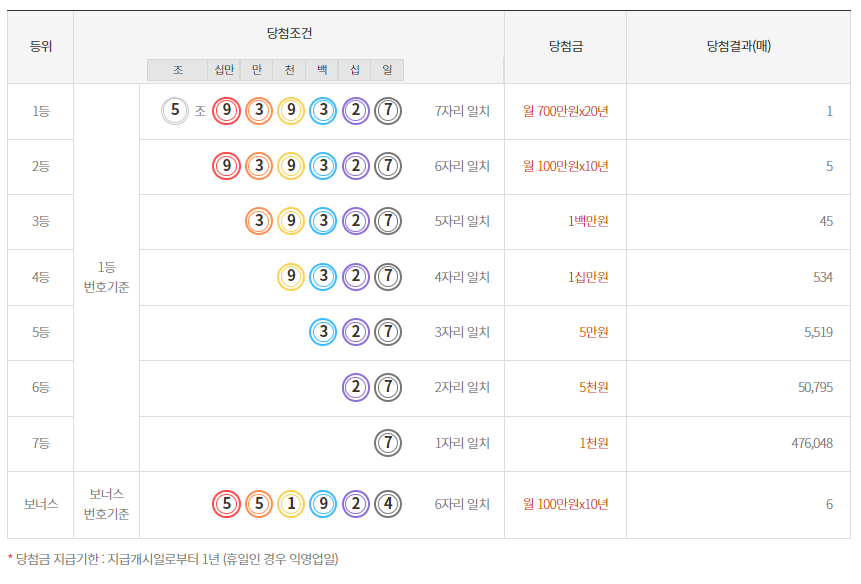Click the yellow 9 ball in the 4등 row
861x584 pixels.
click(291, 277)
